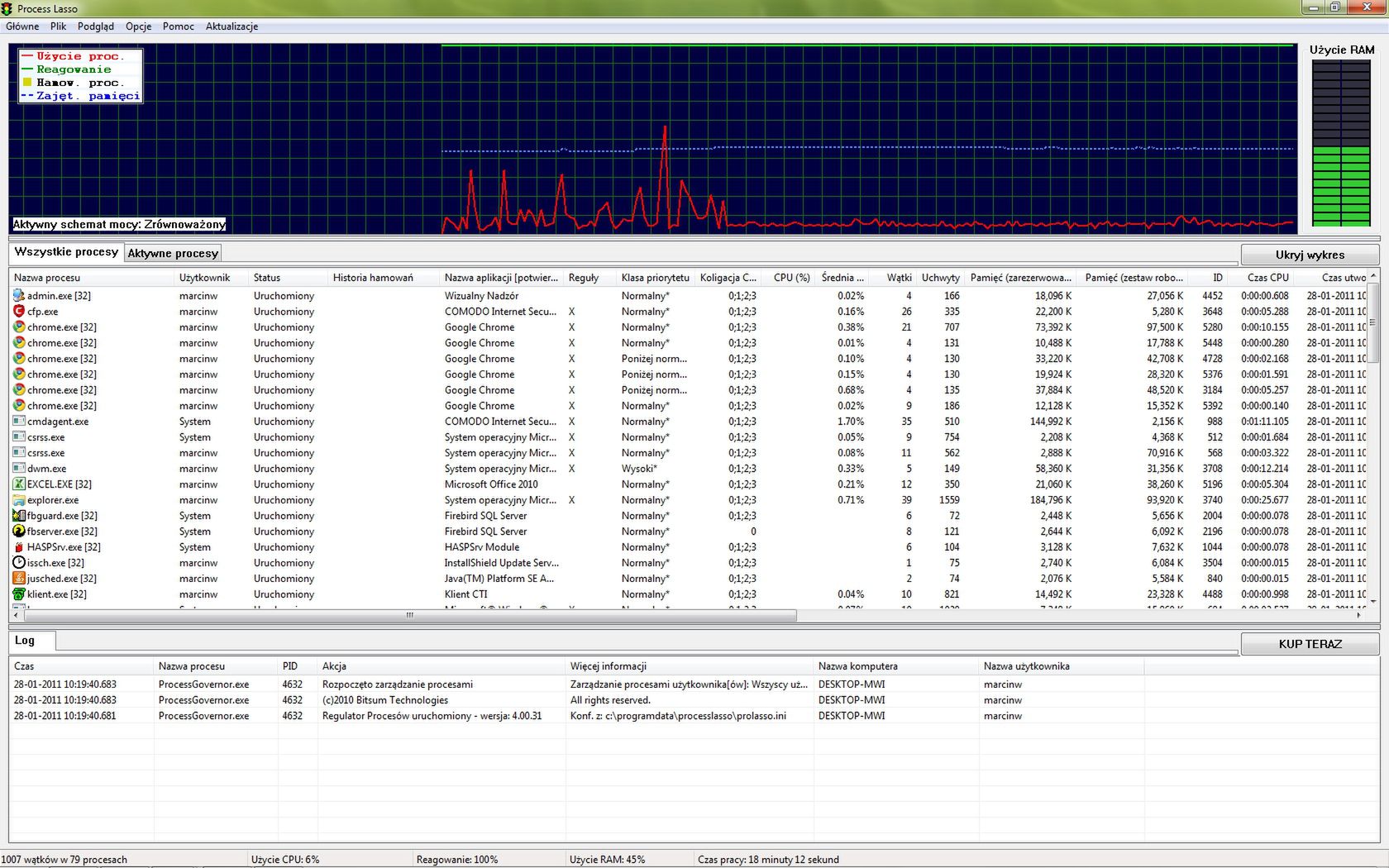1389x868 pixels.
Task: Open the Pomoc menu
Action: point(178,26)
